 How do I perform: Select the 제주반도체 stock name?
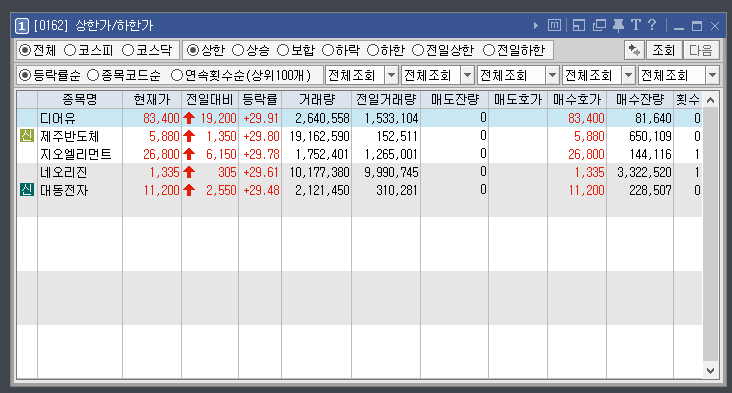point(70,136)
